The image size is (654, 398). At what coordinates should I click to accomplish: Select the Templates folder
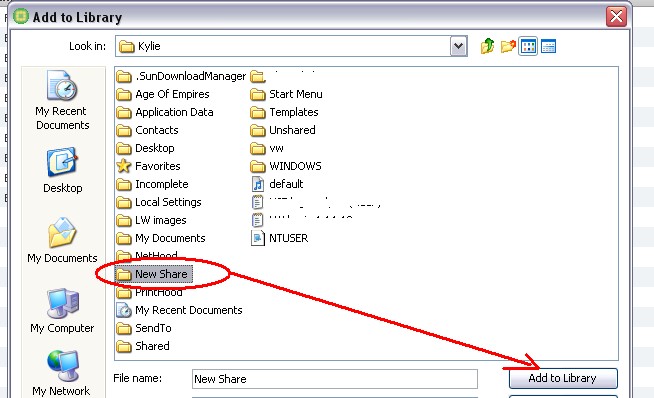click(x=284, y=112)
